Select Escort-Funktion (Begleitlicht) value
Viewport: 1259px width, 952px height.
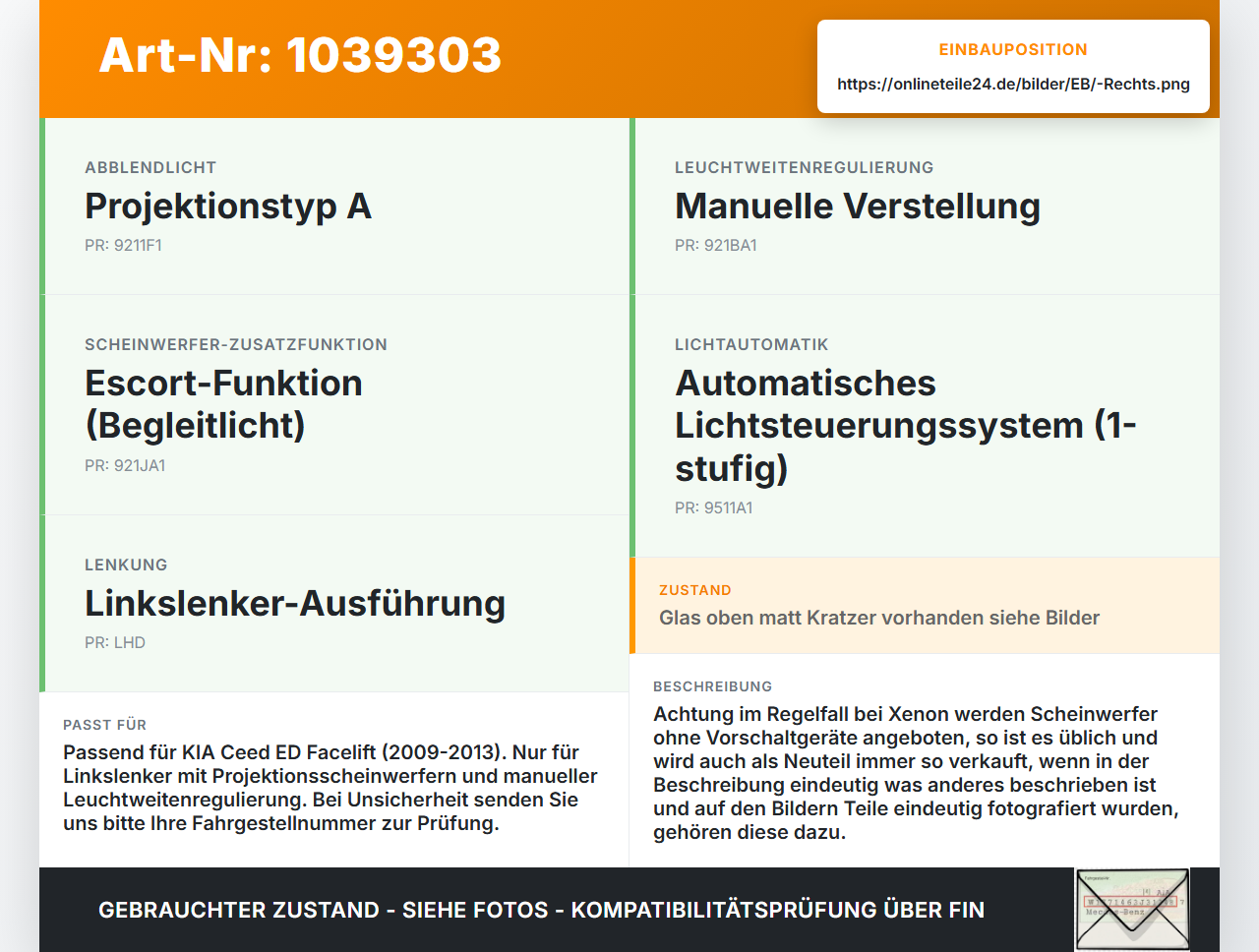click(224, 404)
